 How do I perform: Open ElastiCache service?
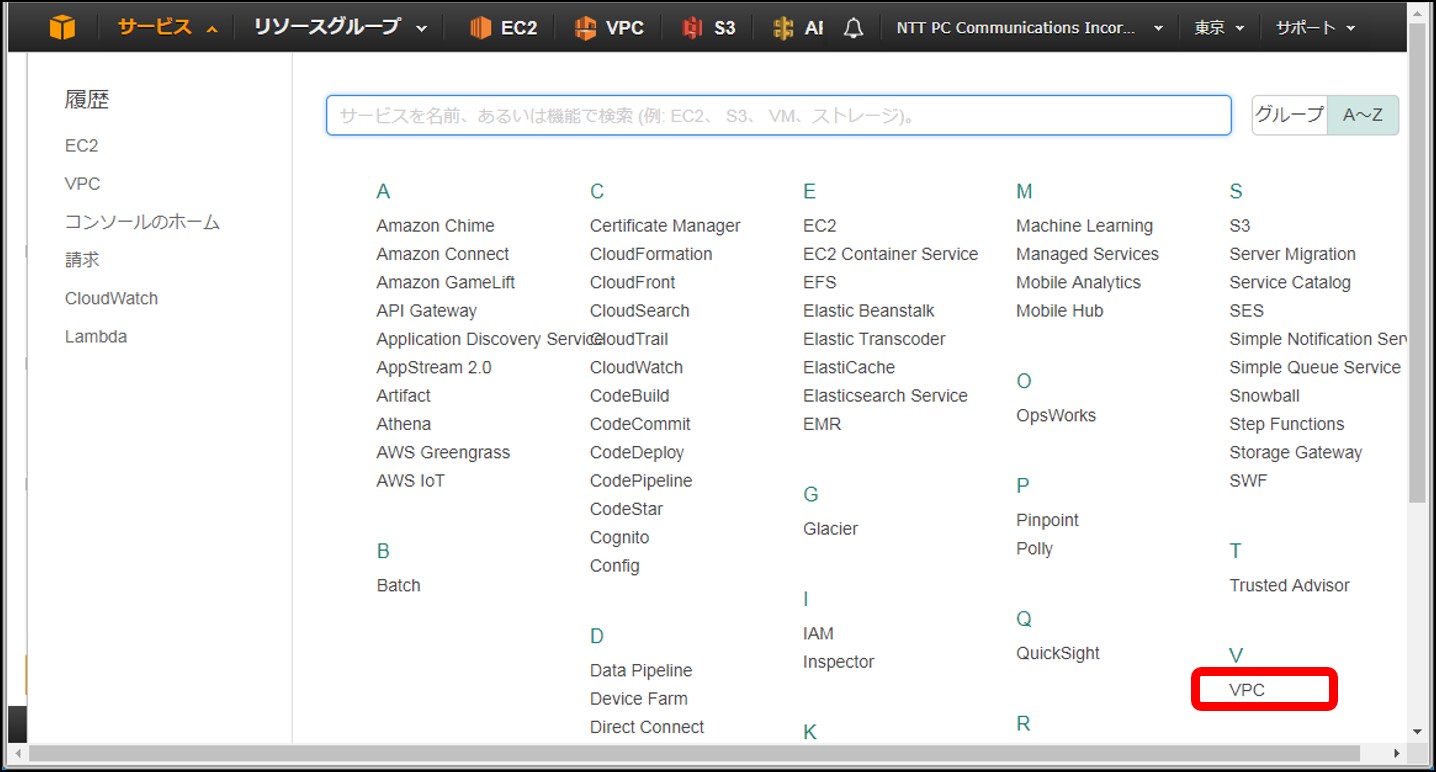(x=849, y=367)
